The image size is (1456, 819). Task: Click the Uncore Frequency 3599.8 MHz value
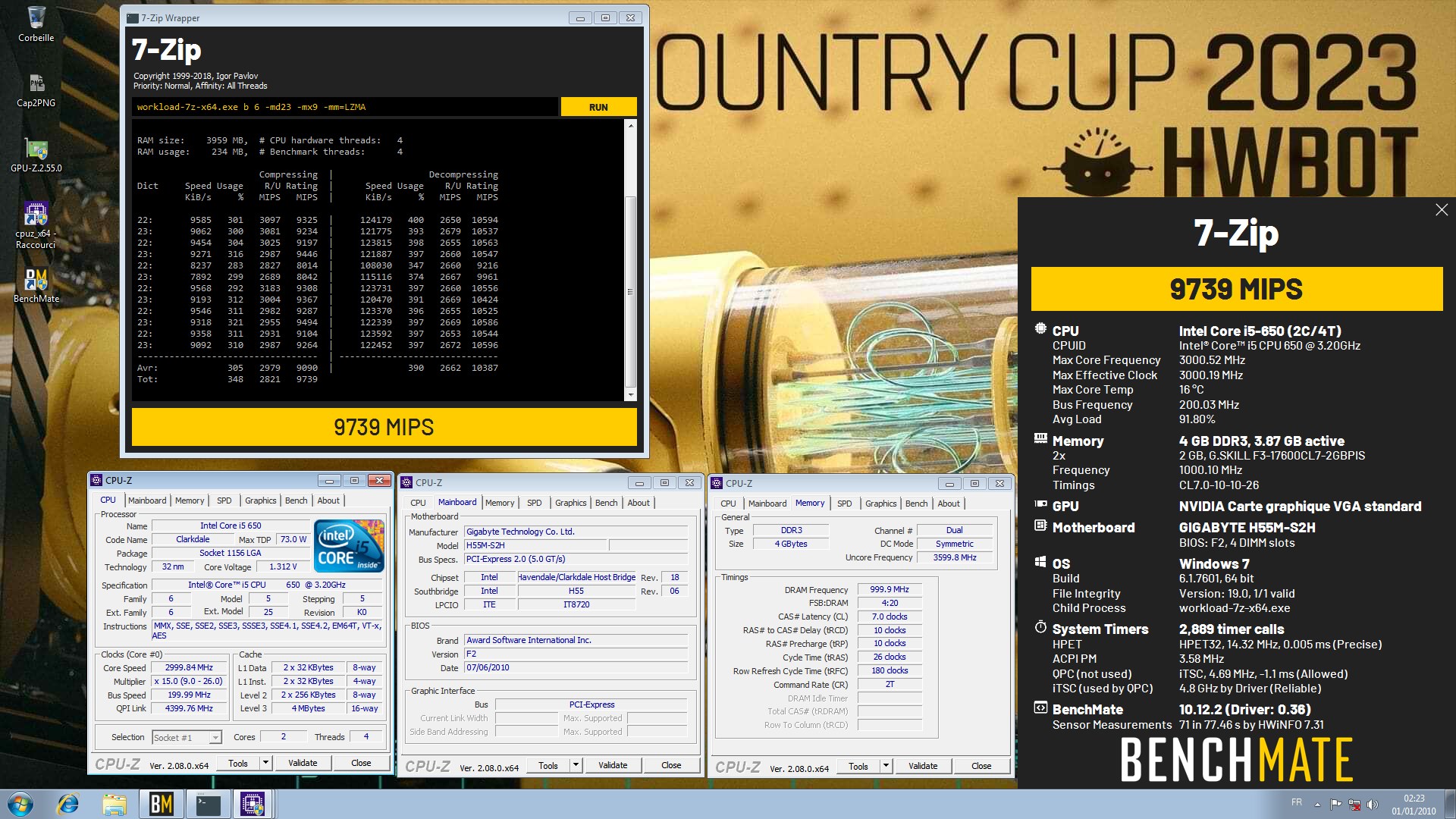point(955,557)
